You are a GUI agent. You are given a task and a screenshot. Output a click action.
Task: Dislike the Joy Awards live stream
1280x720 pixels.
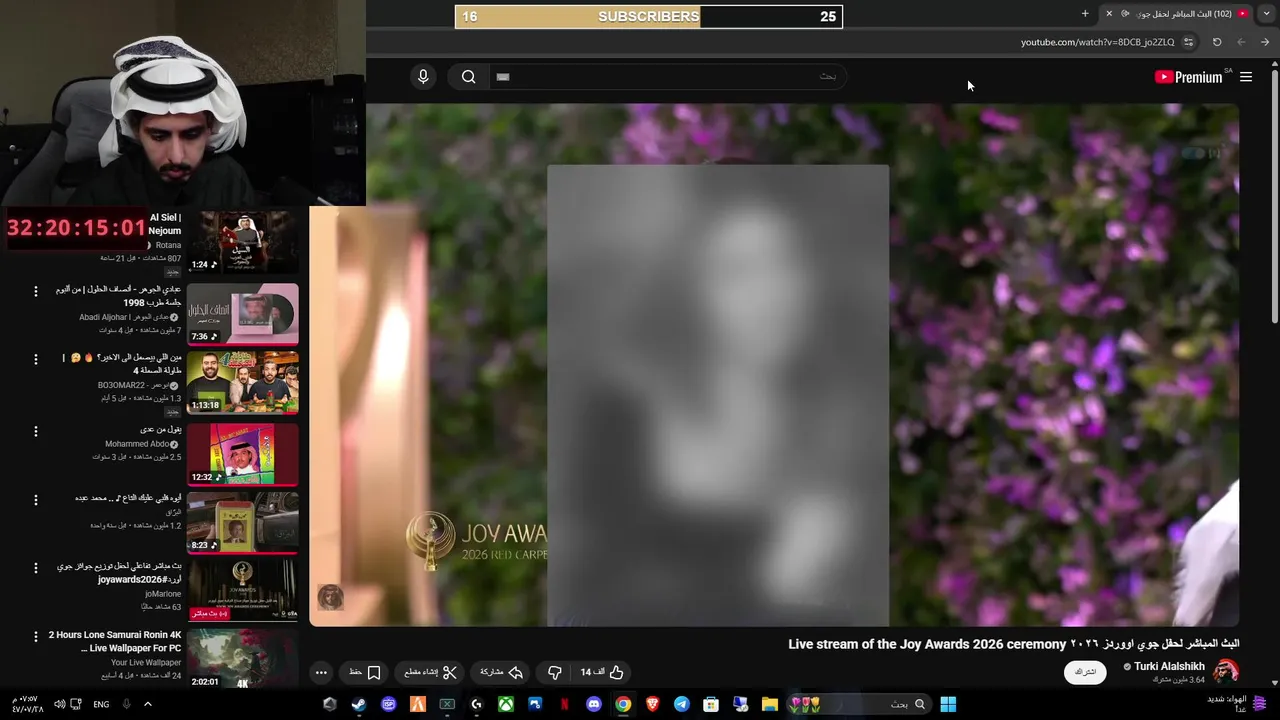[x=555, y=672]
